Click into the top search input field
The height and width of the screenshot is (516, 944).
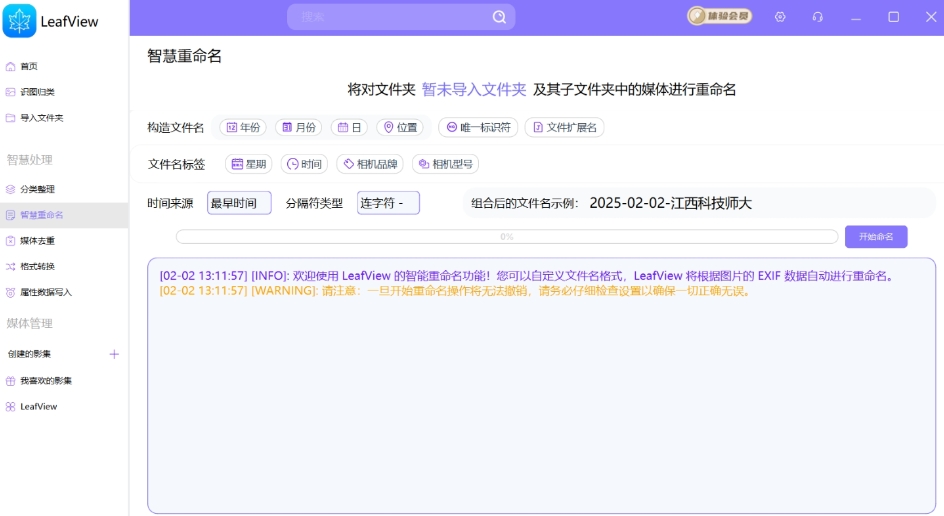[390, 17]
